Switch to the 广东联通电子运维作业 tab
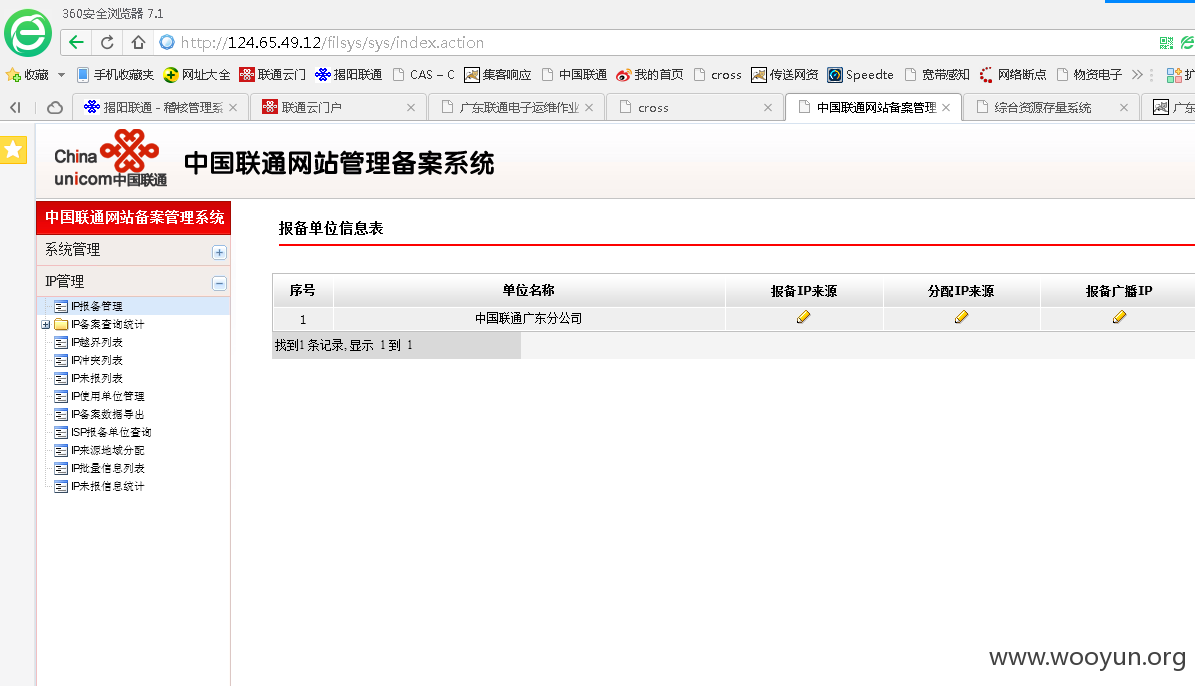The height and width of the screenshot is (686, 1195). 516,107
